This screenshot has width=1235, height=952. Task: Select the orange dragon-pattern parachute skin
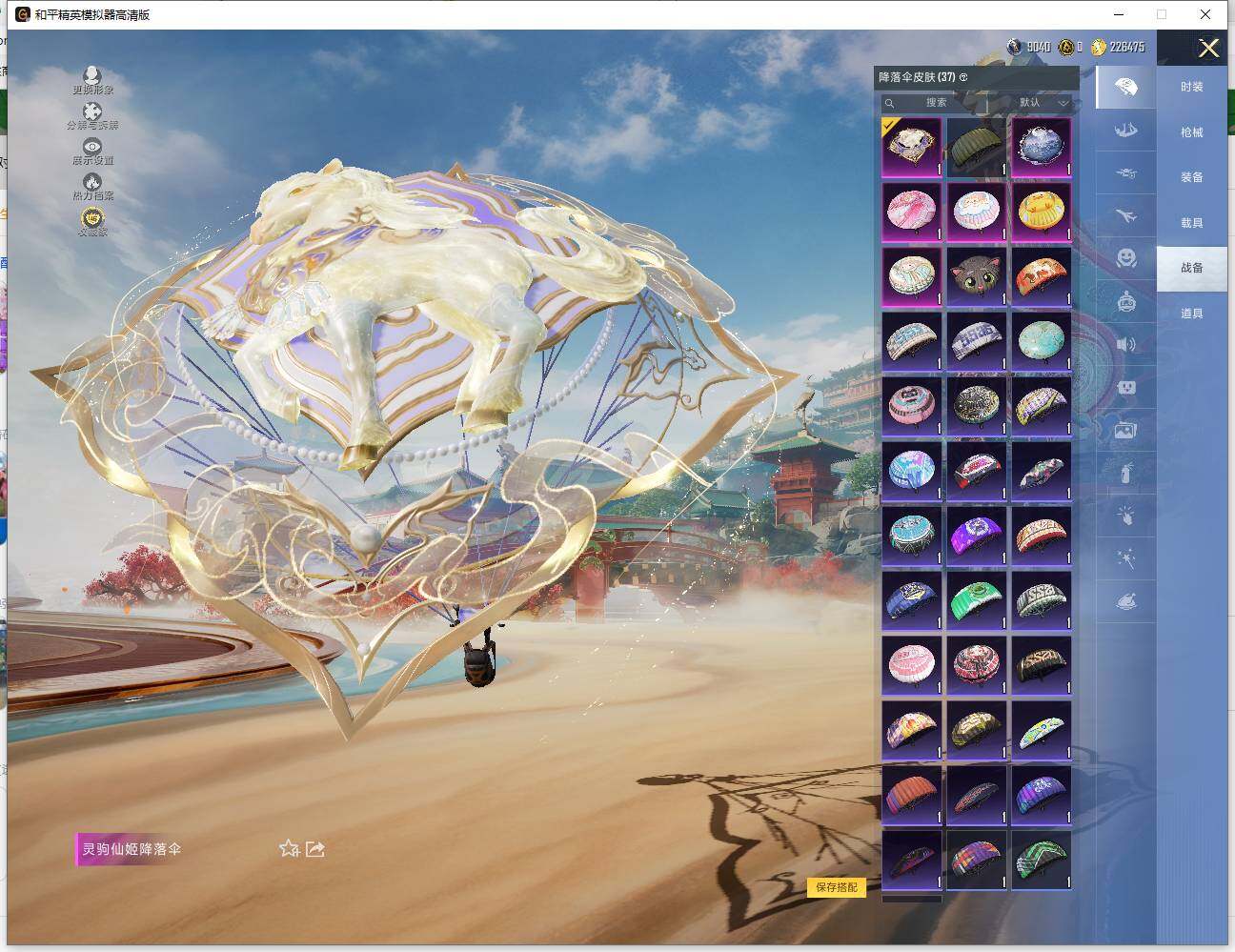(x=1042, y=276)
